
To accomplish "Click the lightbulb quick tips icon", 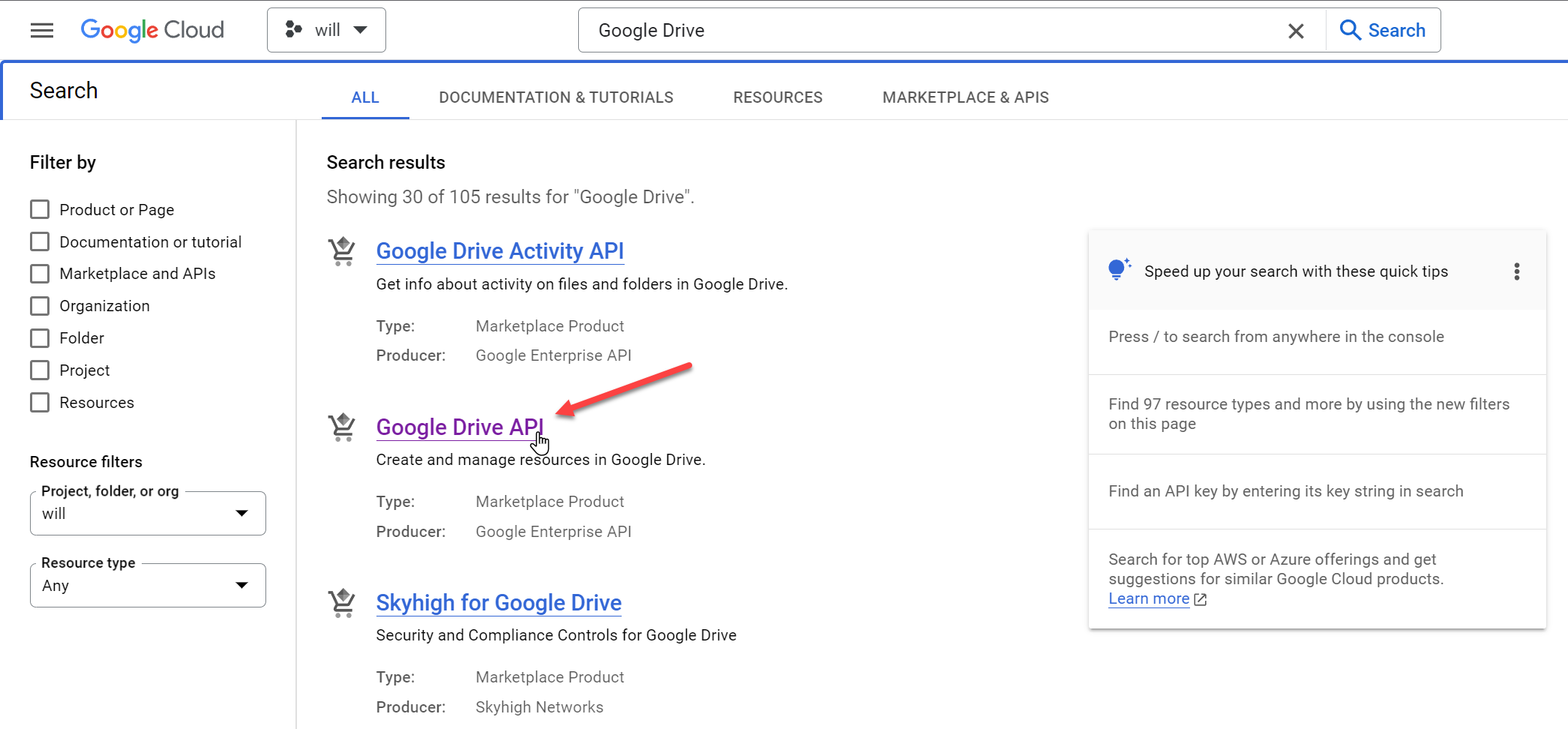I will 1119,269.
